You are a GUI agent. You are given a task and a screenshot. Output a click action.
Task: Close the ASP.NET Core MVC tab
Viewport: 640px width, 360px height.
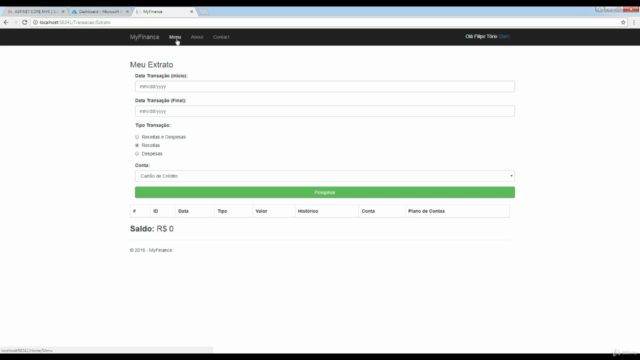[63, 12]
